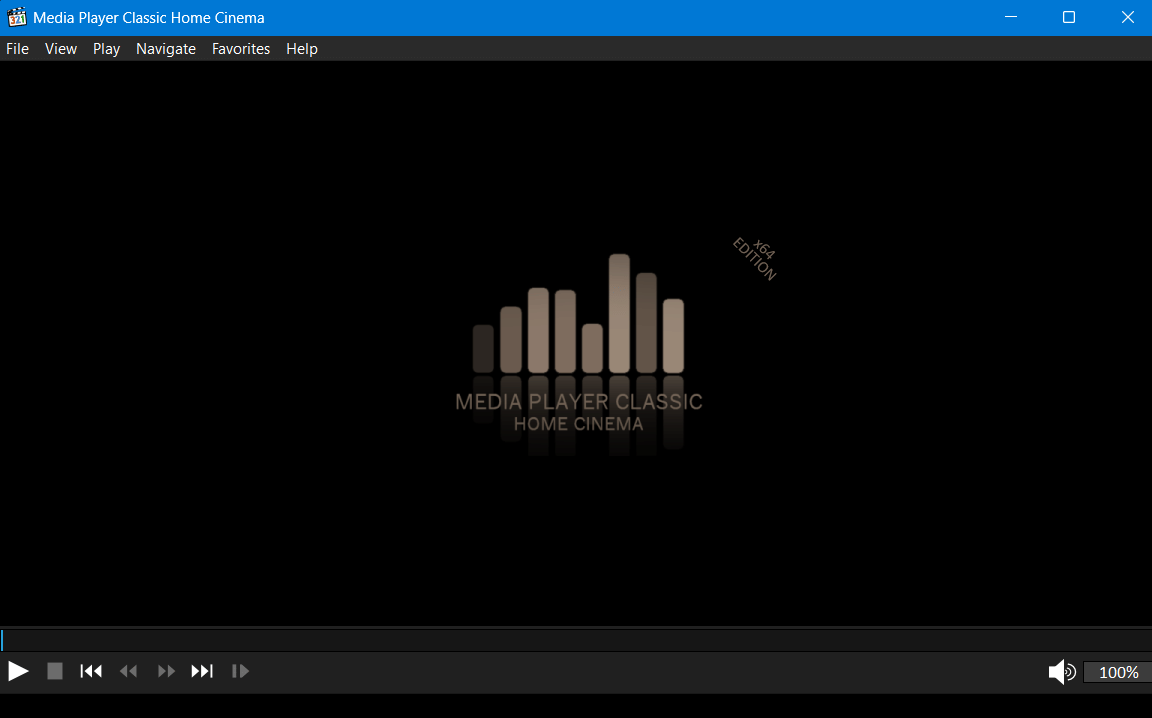Decrease speed with the rewind arrows
Image resolution: width=1152 pixels, height=718 pixels.
tap(129, 671)
